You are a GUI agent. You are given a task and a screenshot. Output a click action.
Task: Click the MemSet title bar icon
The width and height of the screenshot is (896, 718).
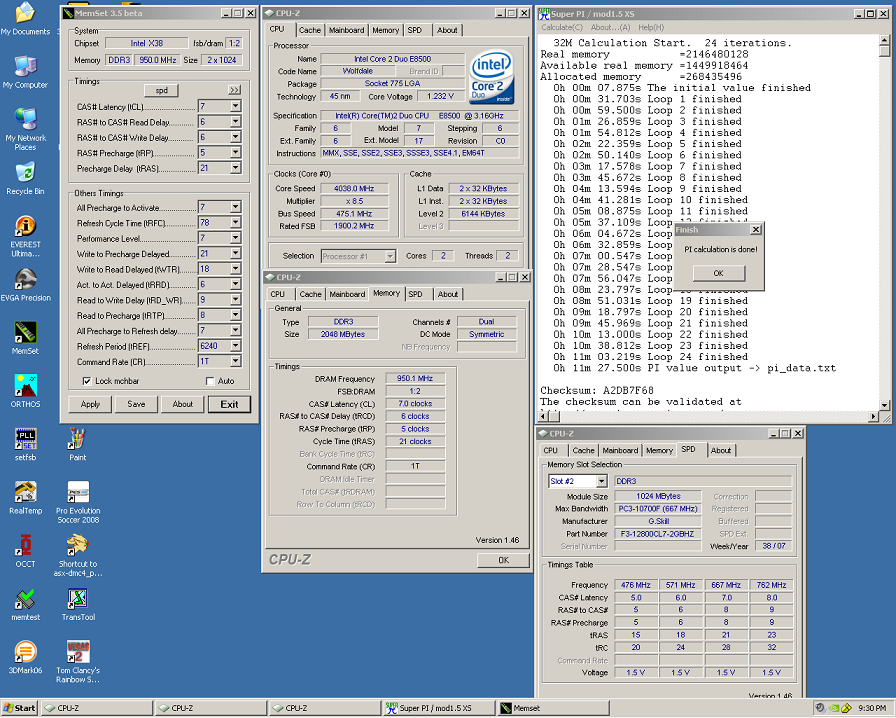(x=69, y=13)
